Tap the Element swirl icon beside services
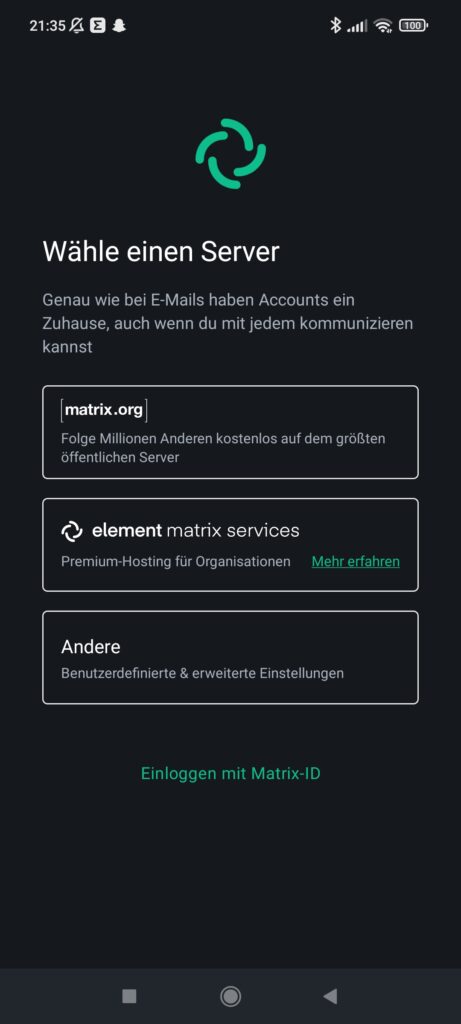Image resolution: width=461 pixels, height=1024 pixels. pos(72,531)
